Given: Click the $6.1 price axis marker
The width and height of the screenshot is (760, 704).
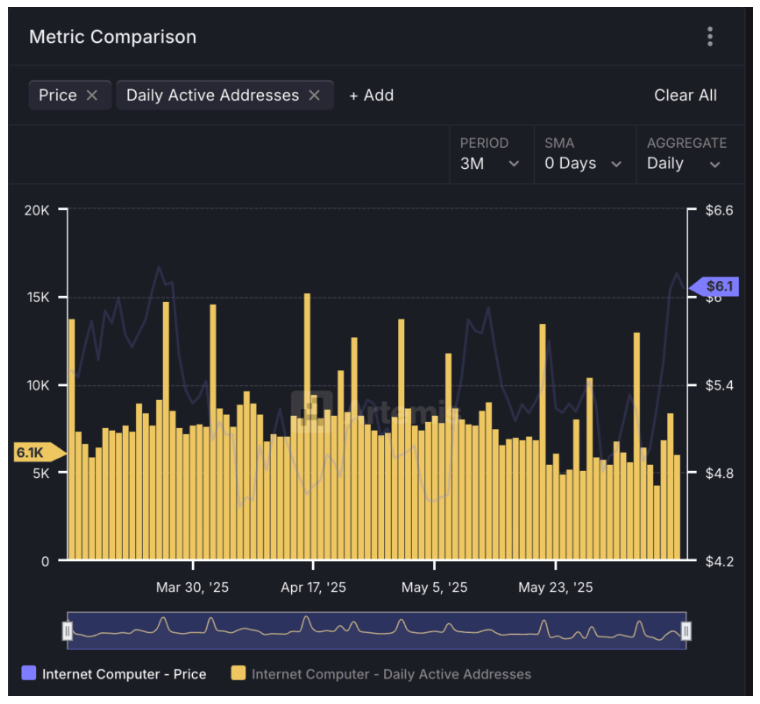Looking at the screenshot, I should click(717, 286).
